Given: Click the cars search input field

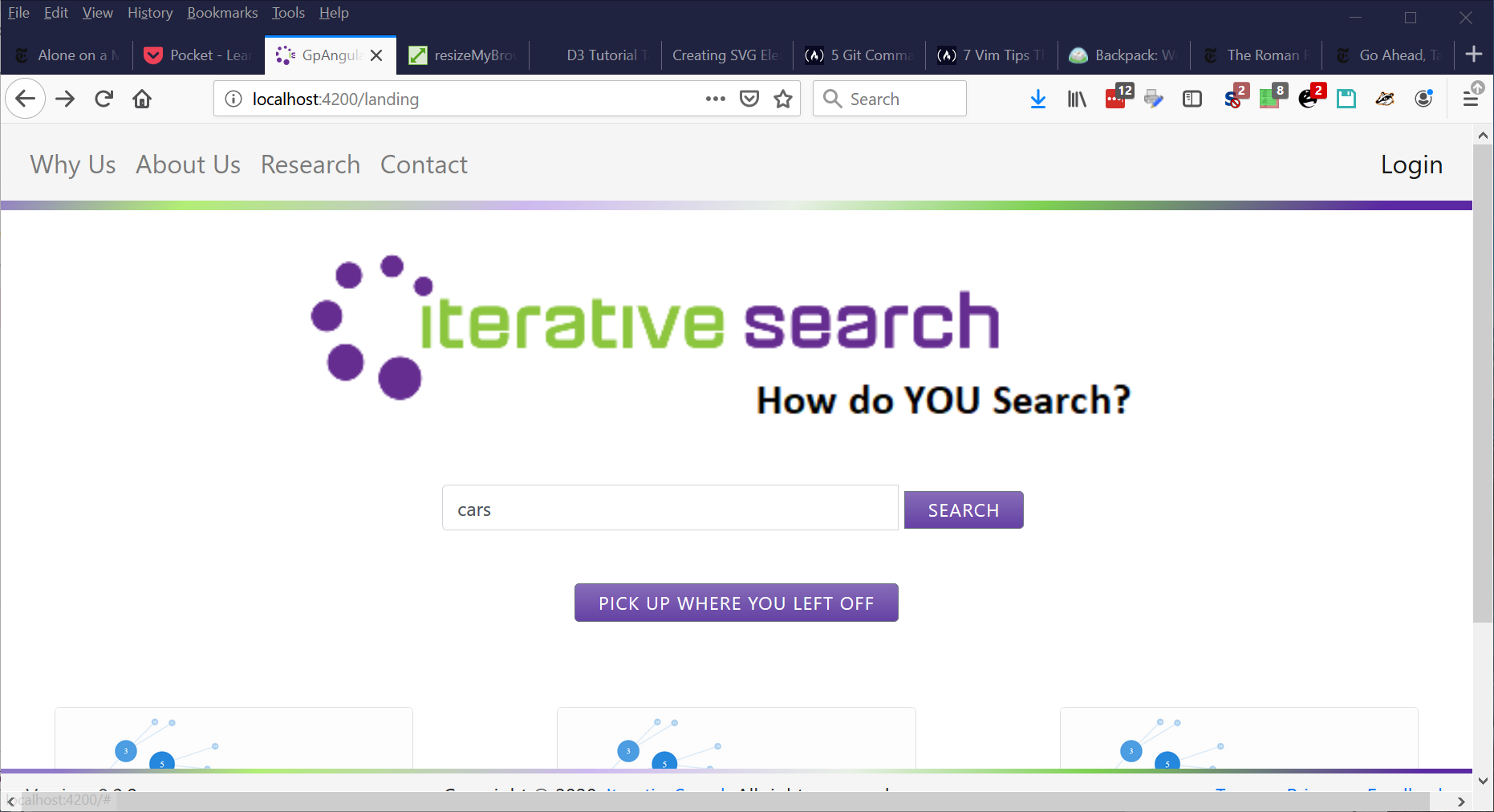Looking at the screenshot, I should (670, 508).
